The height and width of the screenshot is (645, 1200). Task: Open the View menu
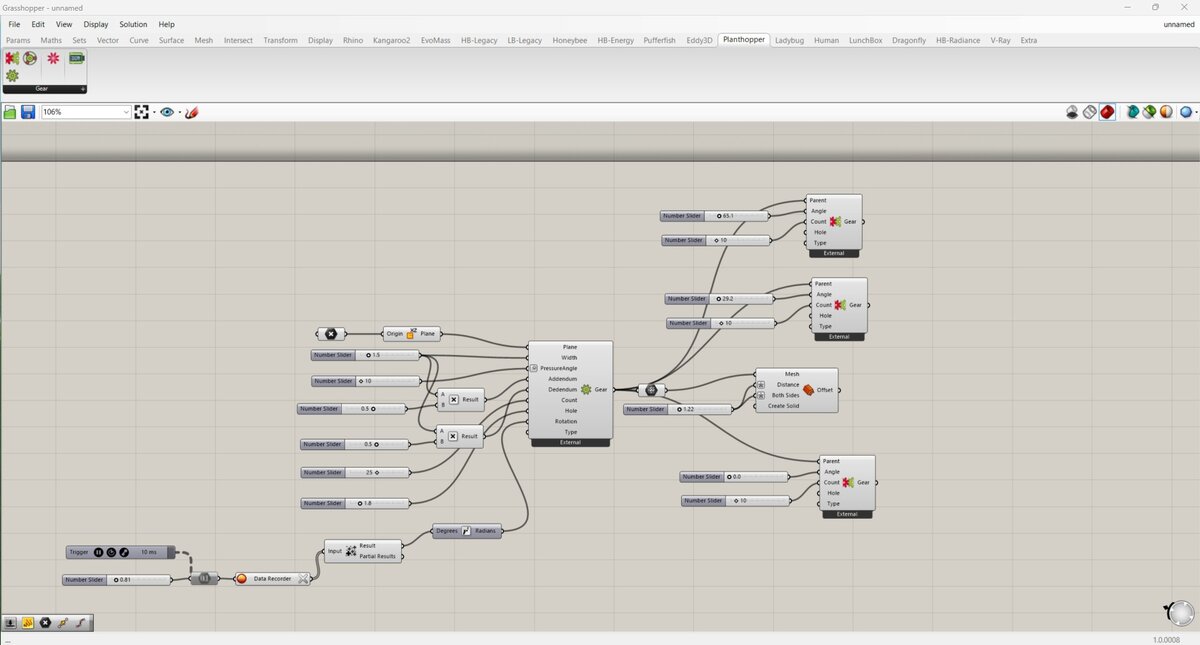tap(64, 24)
